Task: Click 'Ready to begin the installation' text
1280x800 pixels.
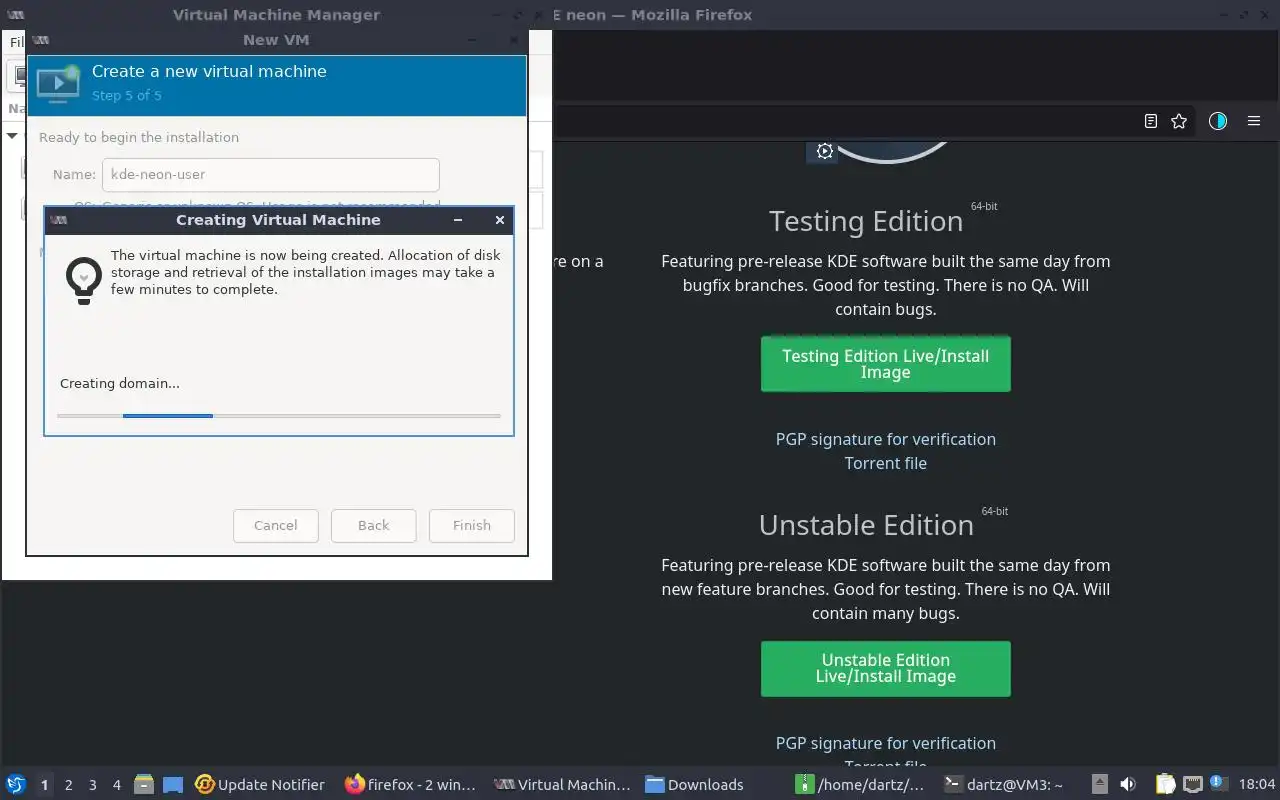Action: (139, 137)
